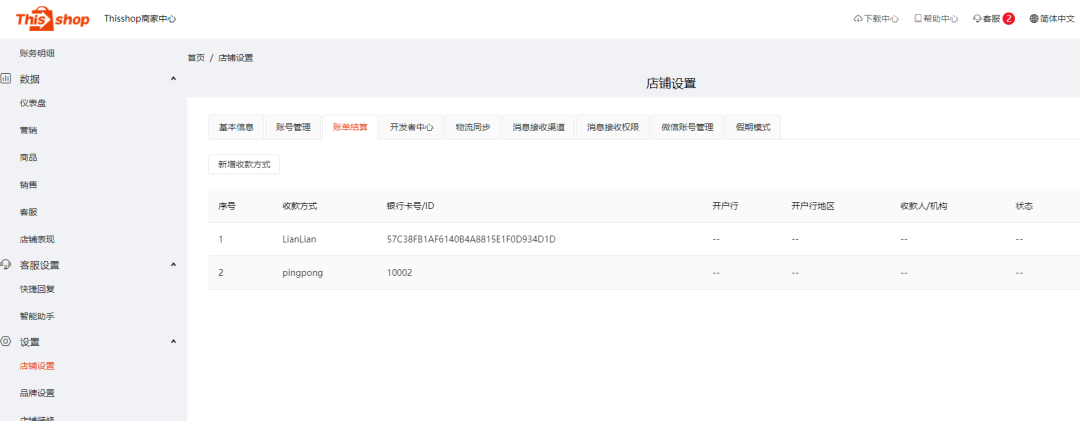Click 首页 in the breadcrumb
This screenshot has height=421, width=1080.
(196, 58)
